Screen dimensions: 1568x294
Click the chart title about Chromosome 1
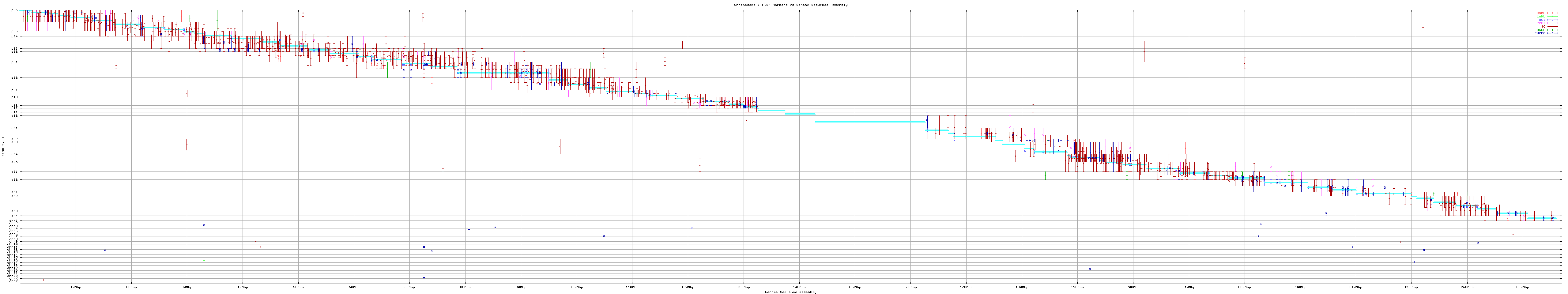click(790, 5)
